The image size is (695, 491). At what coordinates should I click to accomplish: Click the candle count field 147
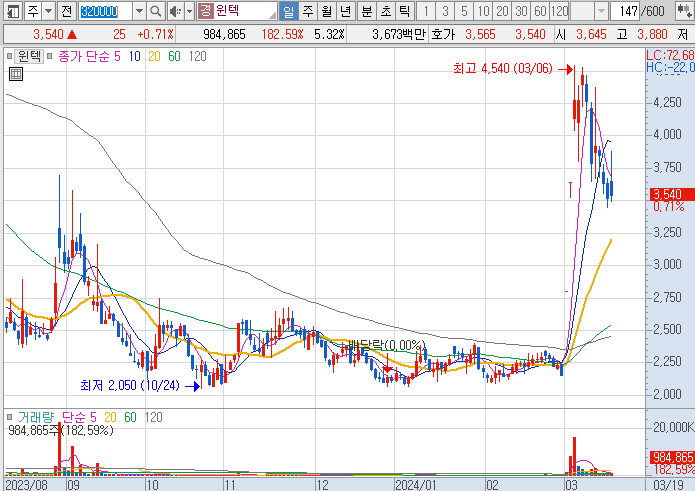pos(625,11)
